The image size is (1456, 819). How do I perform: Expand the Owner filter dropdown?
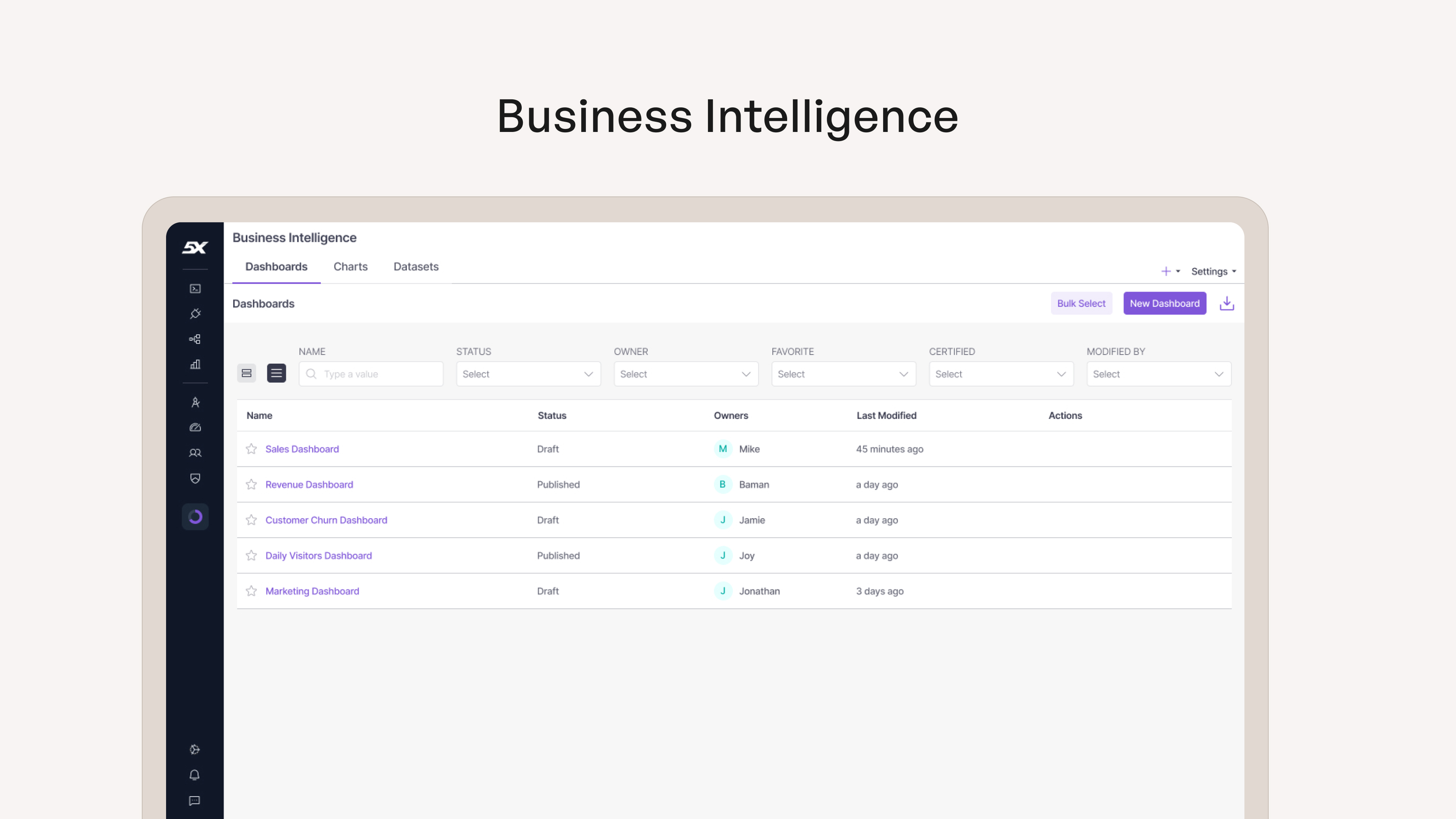pos(686,374)
